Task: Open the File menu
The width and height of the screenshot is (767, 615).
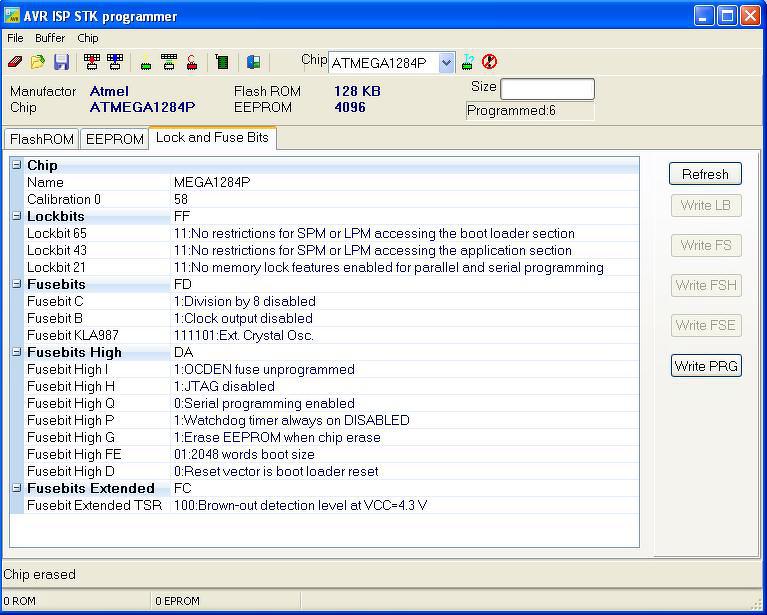Action: point(15,38)
